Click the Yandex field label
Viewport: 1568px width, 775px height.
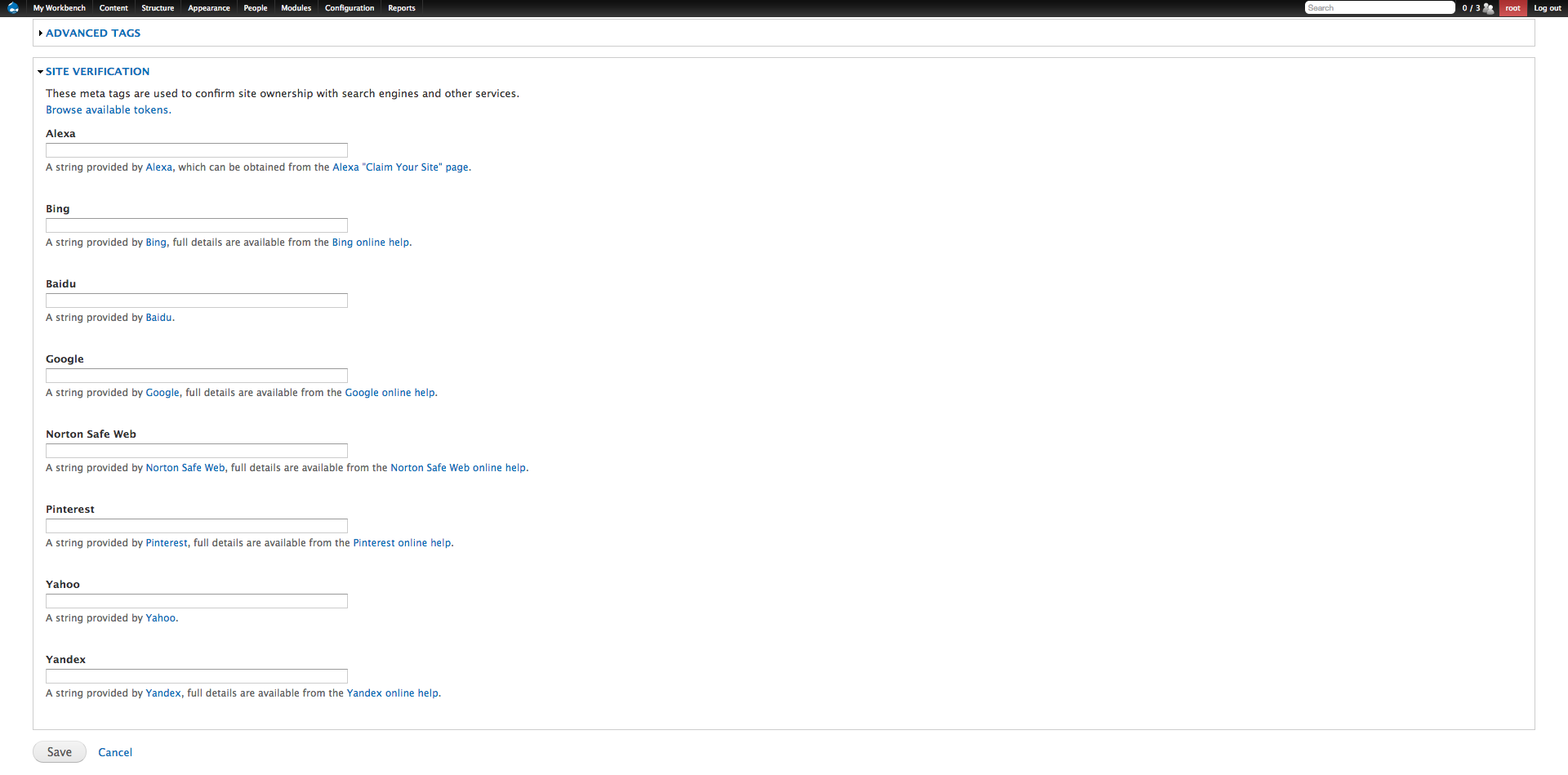coord(65,660)
